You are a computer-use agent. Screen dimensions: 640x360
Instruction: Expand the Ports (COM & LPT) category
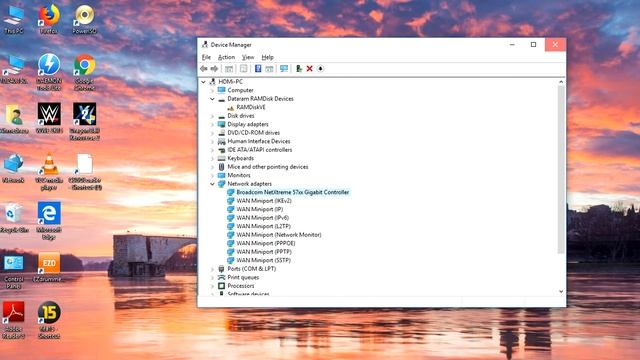pyautogui.click(x=212, y=269)
